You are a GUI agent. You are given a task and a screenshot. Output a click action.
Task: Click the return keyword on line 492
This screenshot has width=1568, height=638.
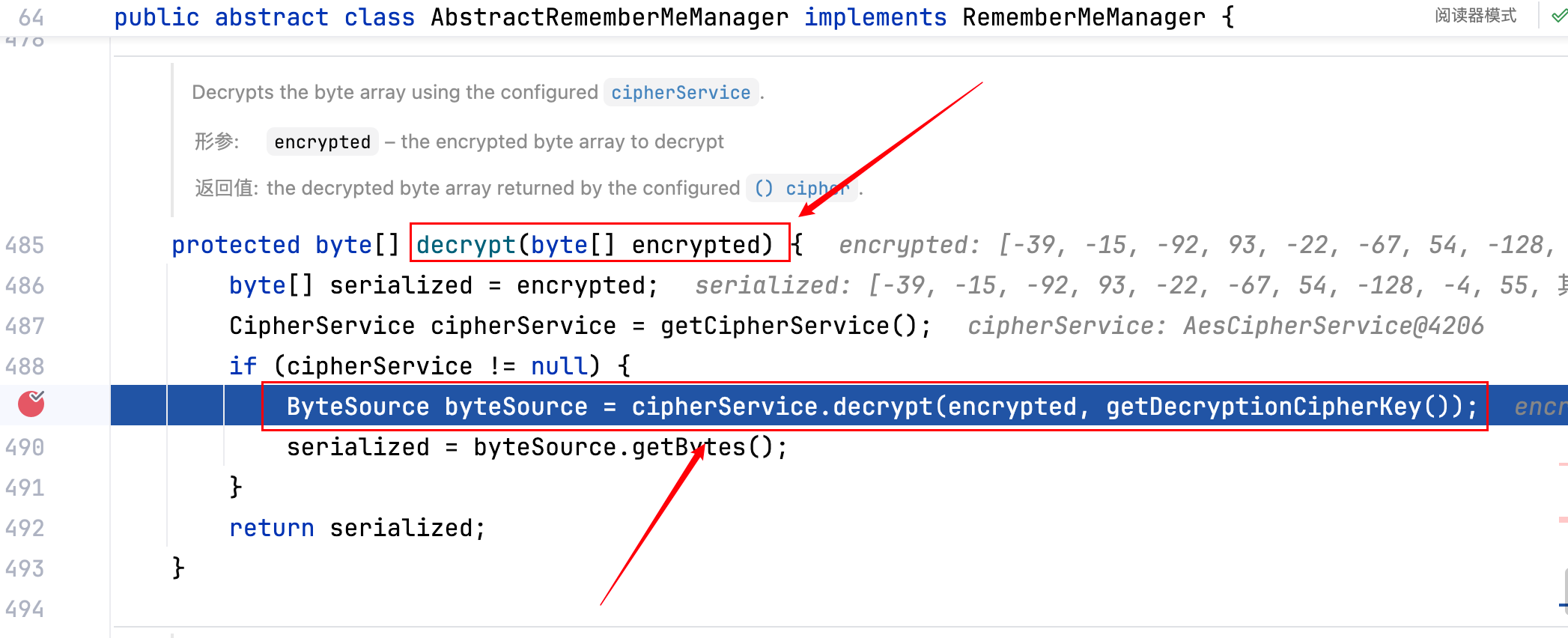pos(271,529)
